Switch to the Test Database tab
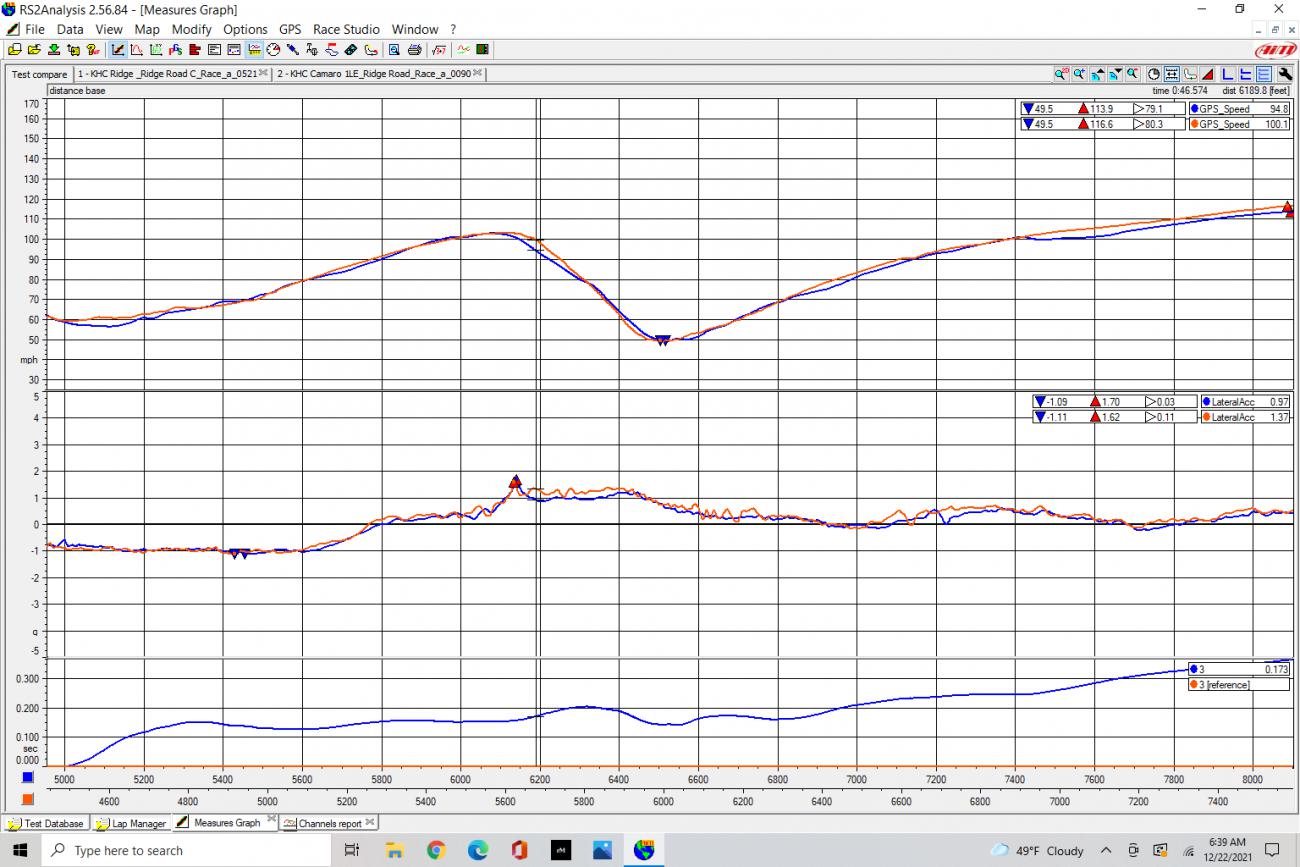Screen dimensions: 1300x867 pyautogui.click(x=47, y=823)
